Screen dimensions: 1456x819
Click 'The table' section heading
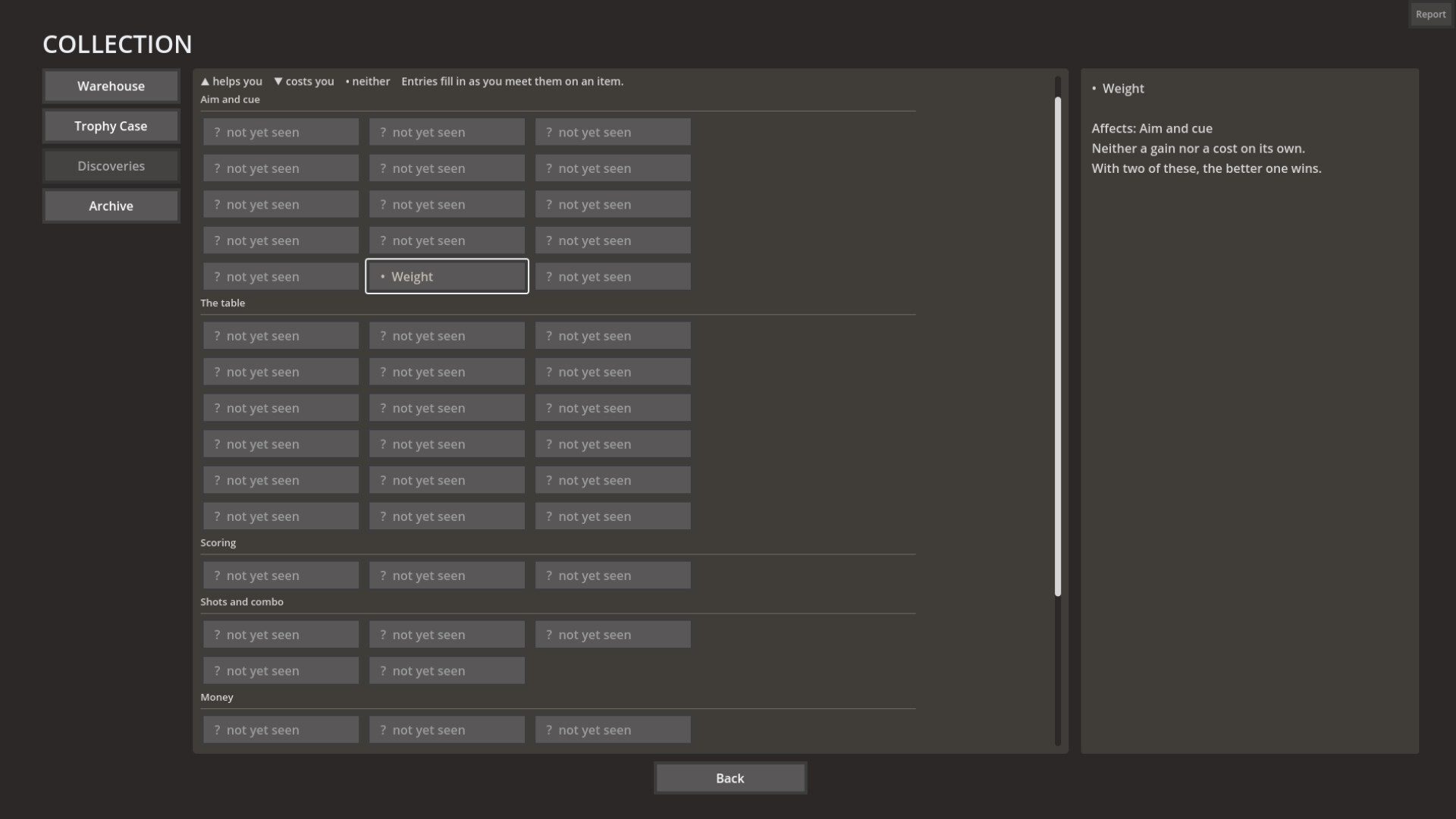(222, 303)
